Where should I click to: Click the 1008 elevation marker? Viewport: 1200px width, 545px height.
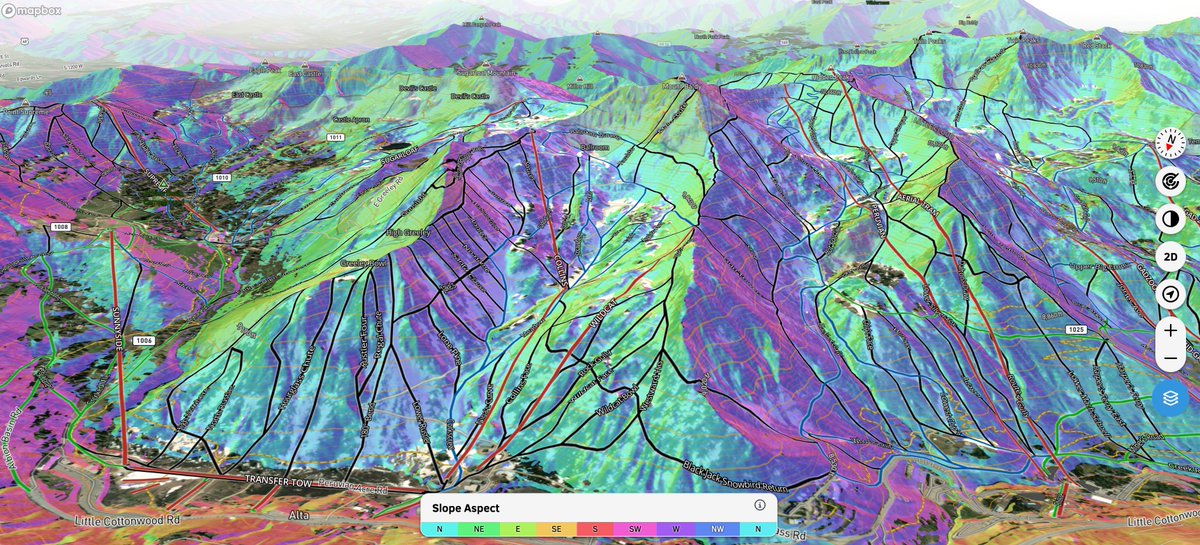pos(59,227)
